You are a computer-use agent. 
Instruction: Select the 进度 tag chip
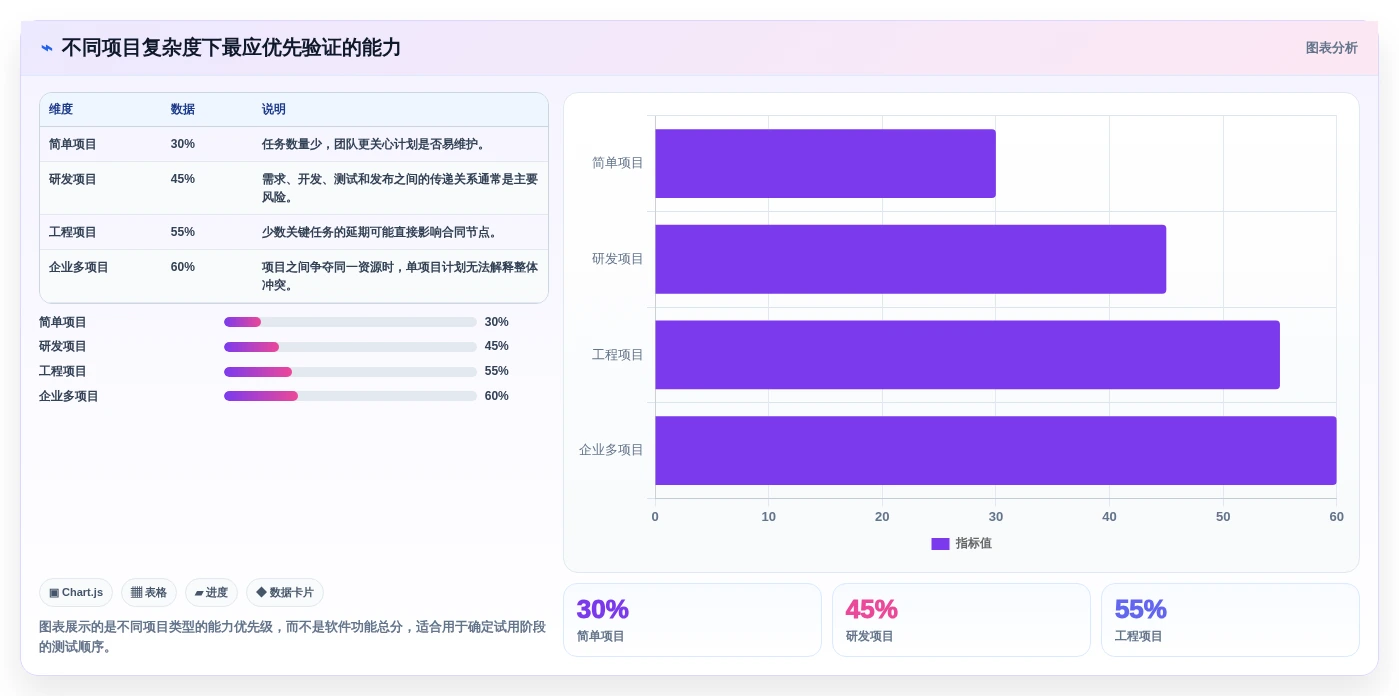pos(211,592)
